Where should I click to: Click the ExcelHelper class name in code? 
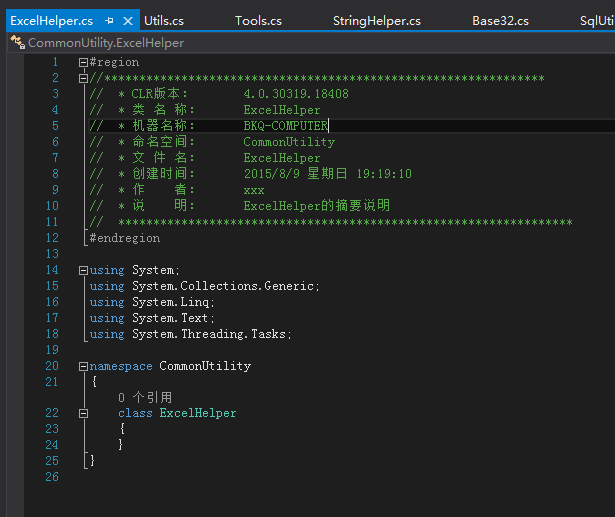[x=198, y=413]
